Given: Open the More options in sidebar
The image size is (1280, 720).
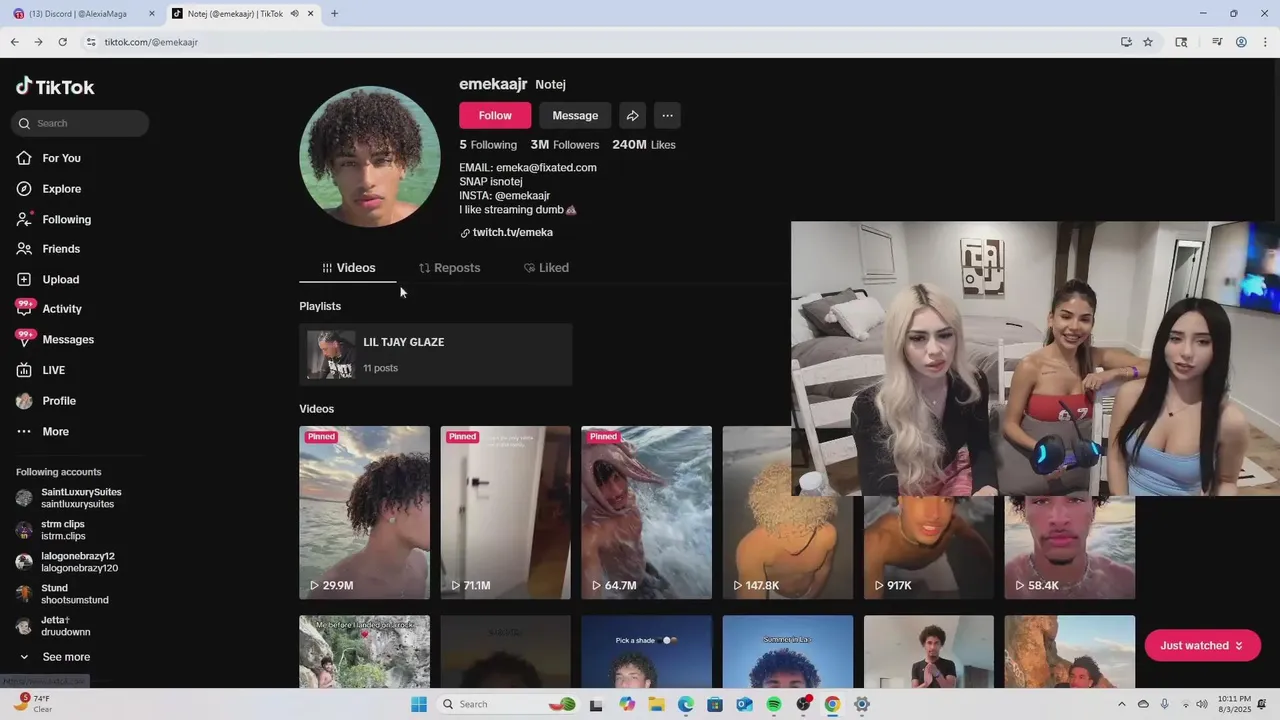Looking at the screenshot, I should [x=55, y=432].
